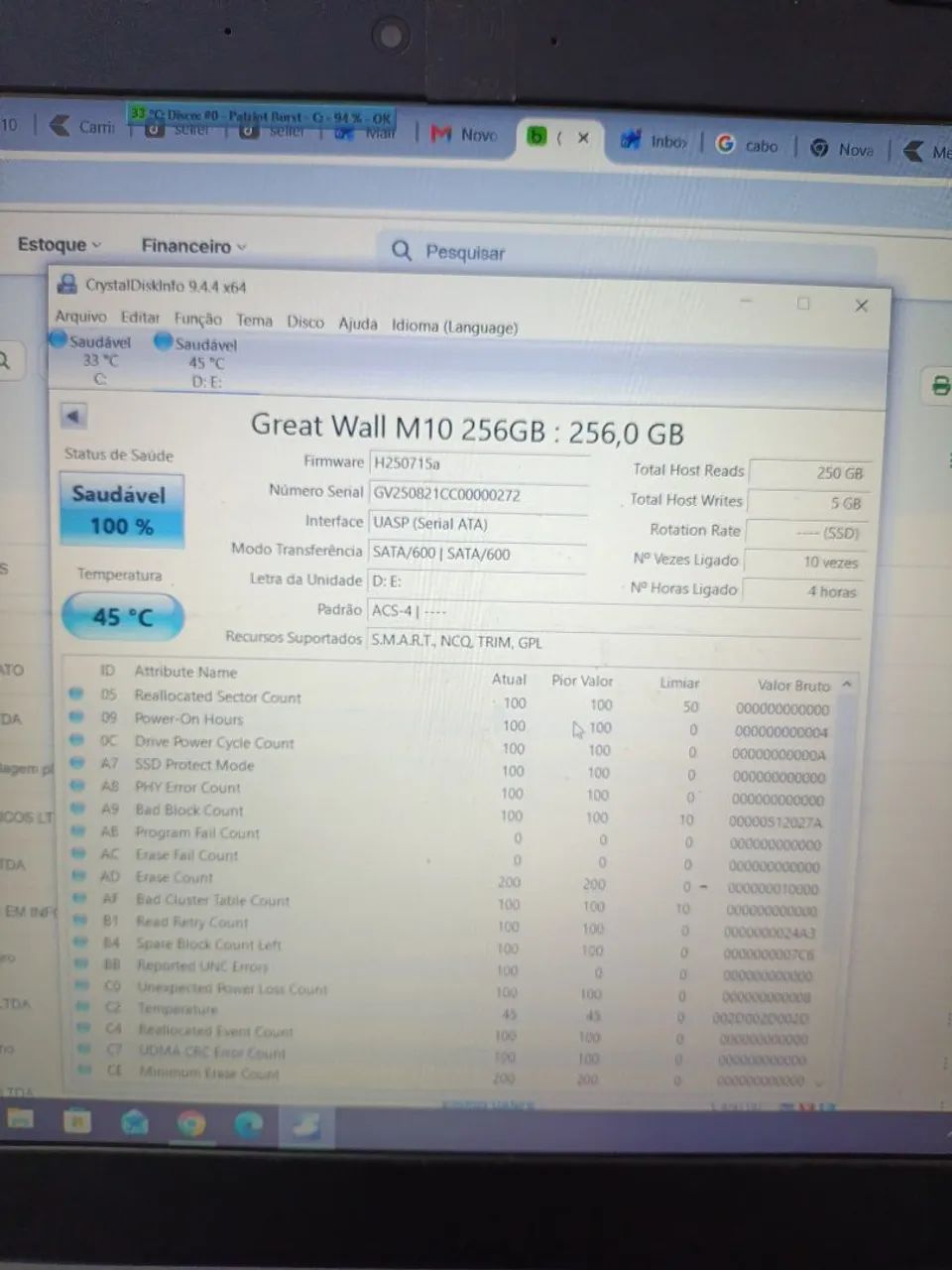Viewport: 952px width, 1270px height.
Task: Click the Pior Valor column header
Action: point(582,681)
